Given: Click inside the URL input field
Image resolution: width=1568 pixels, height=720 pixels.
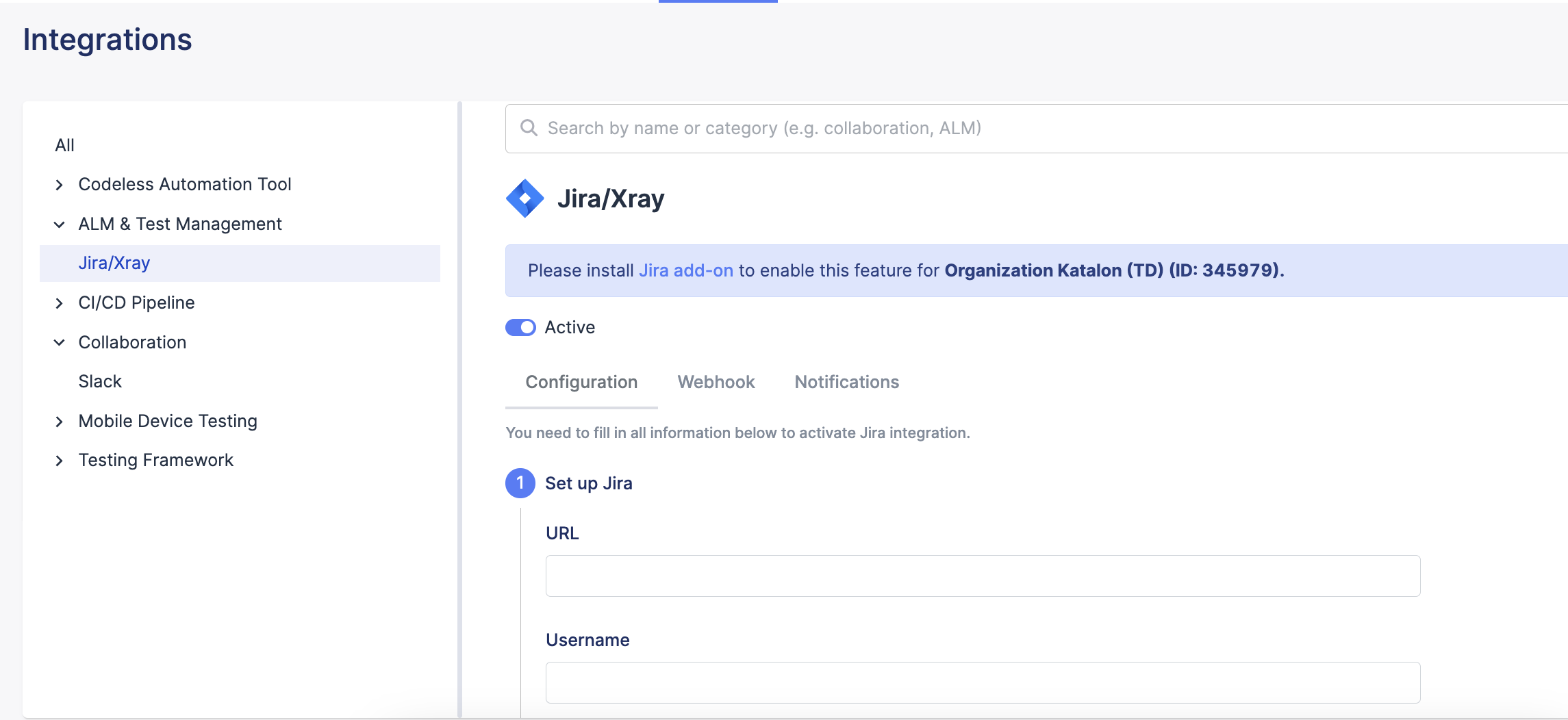Looking at the screenshot, I should 983,576.
